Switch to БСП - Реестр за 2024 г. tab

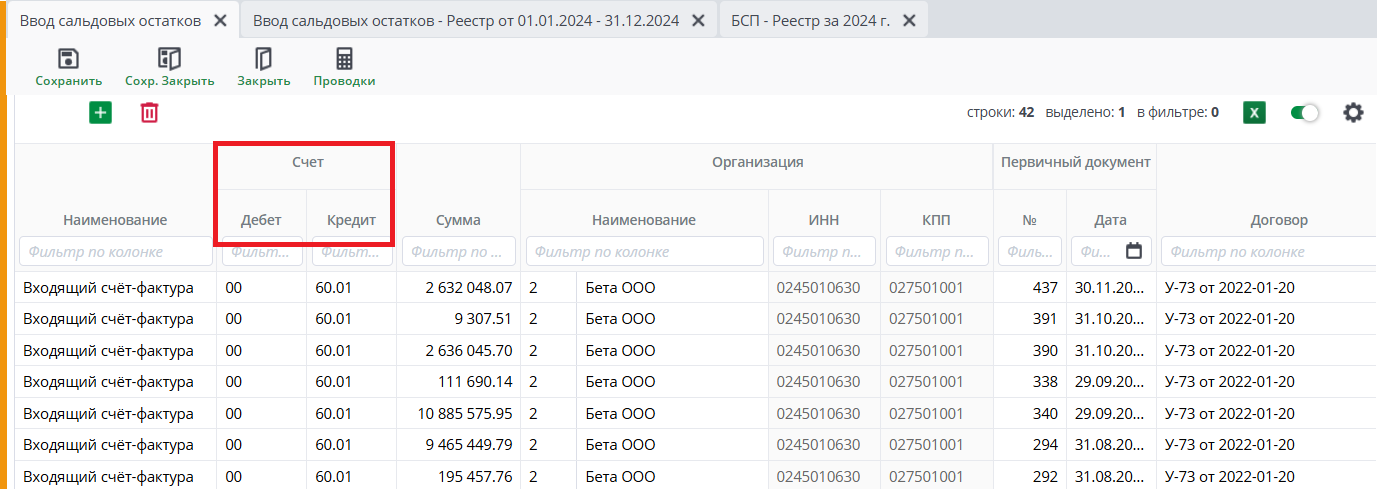pos(810,20)
